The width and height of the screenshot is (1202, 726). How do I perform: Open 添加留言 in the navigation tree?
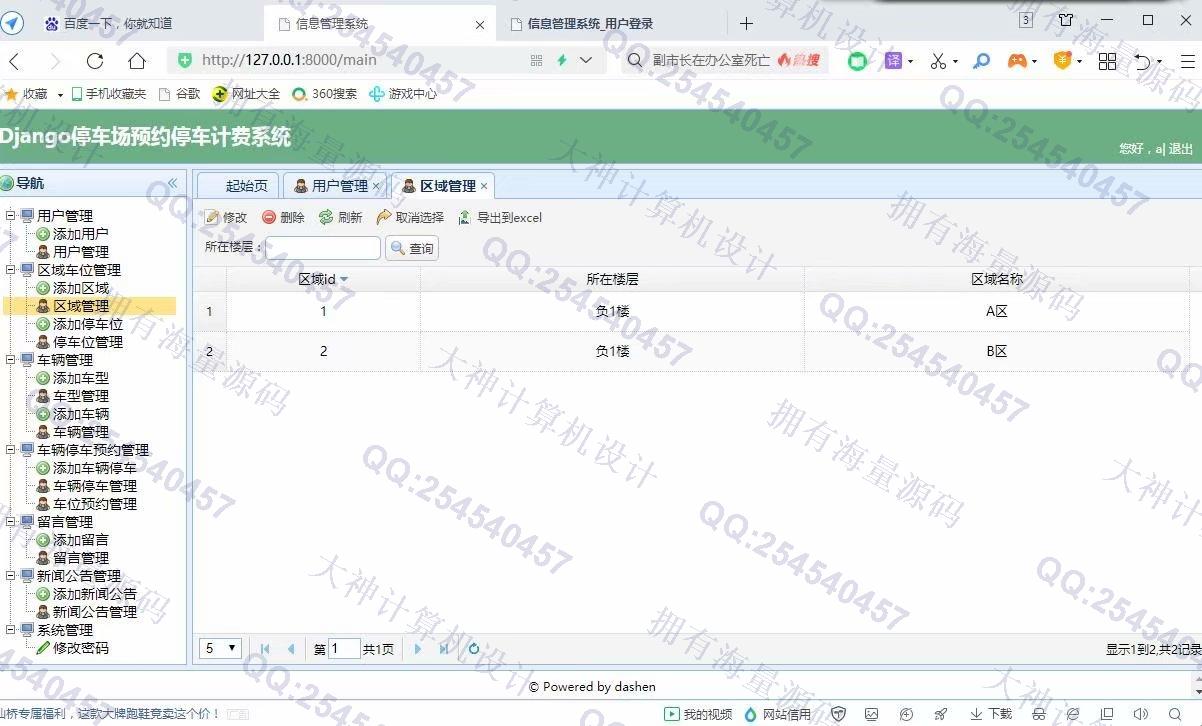80,539
